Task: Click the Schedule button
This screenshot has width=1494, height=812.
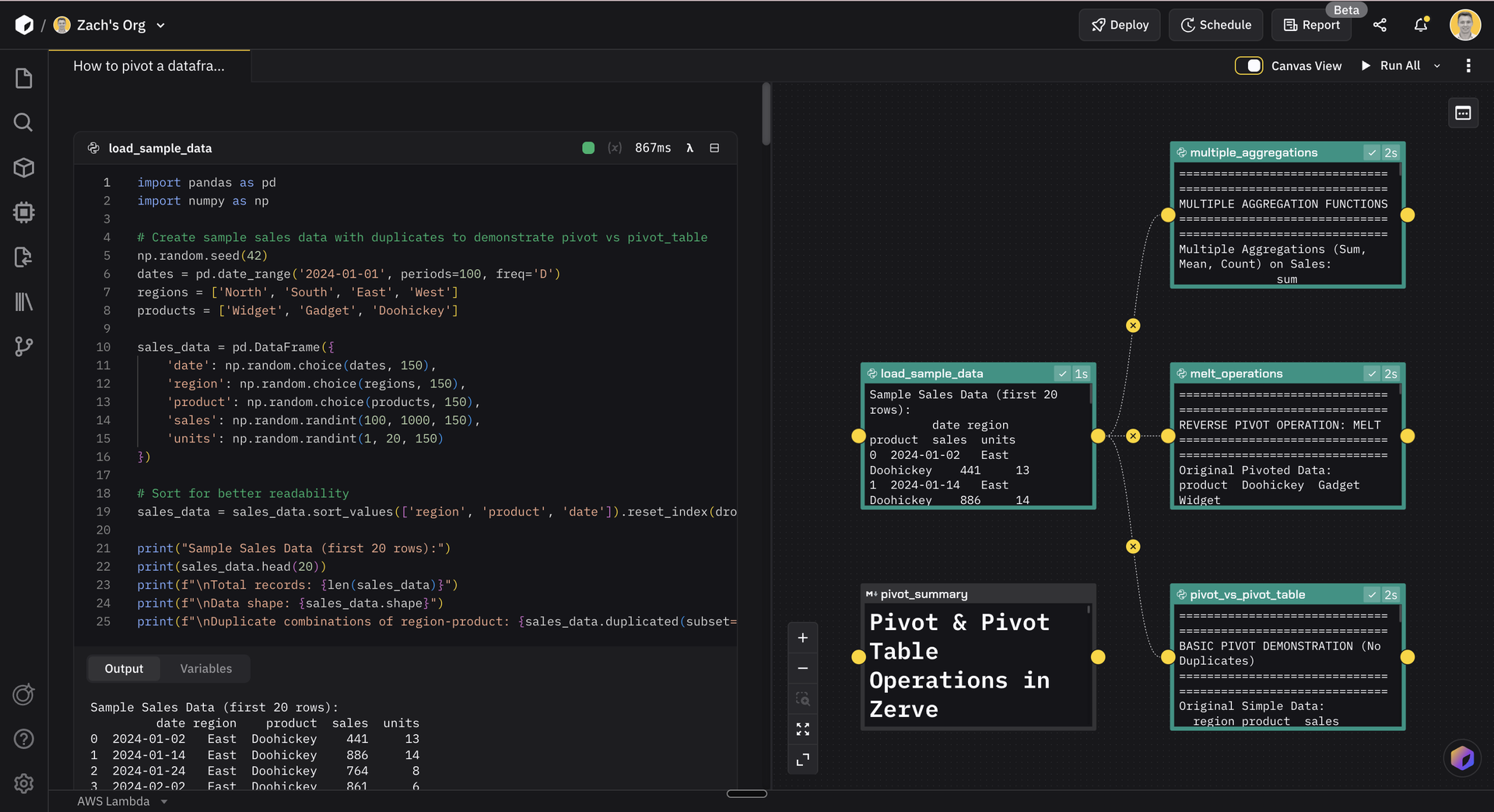Action: pyautogui.click(x=1215, y=25)
